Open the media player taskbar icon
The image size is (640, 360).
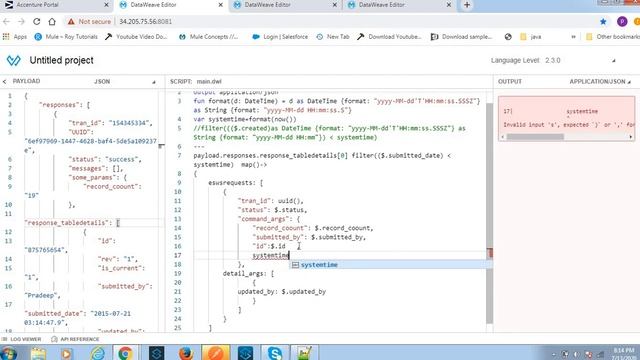(x=67, y=353)
